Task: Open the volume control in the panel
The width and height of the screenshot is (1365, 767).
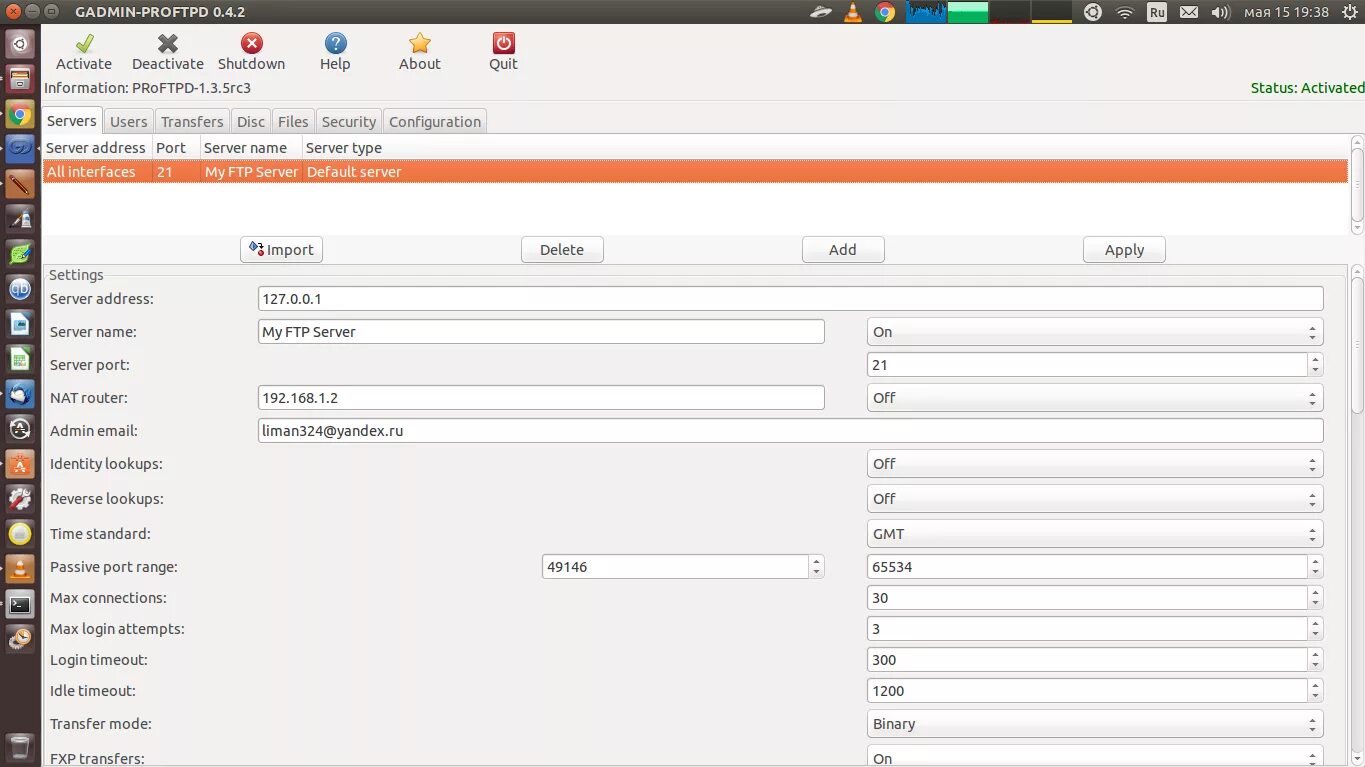Action: [x=1219, y=12]
